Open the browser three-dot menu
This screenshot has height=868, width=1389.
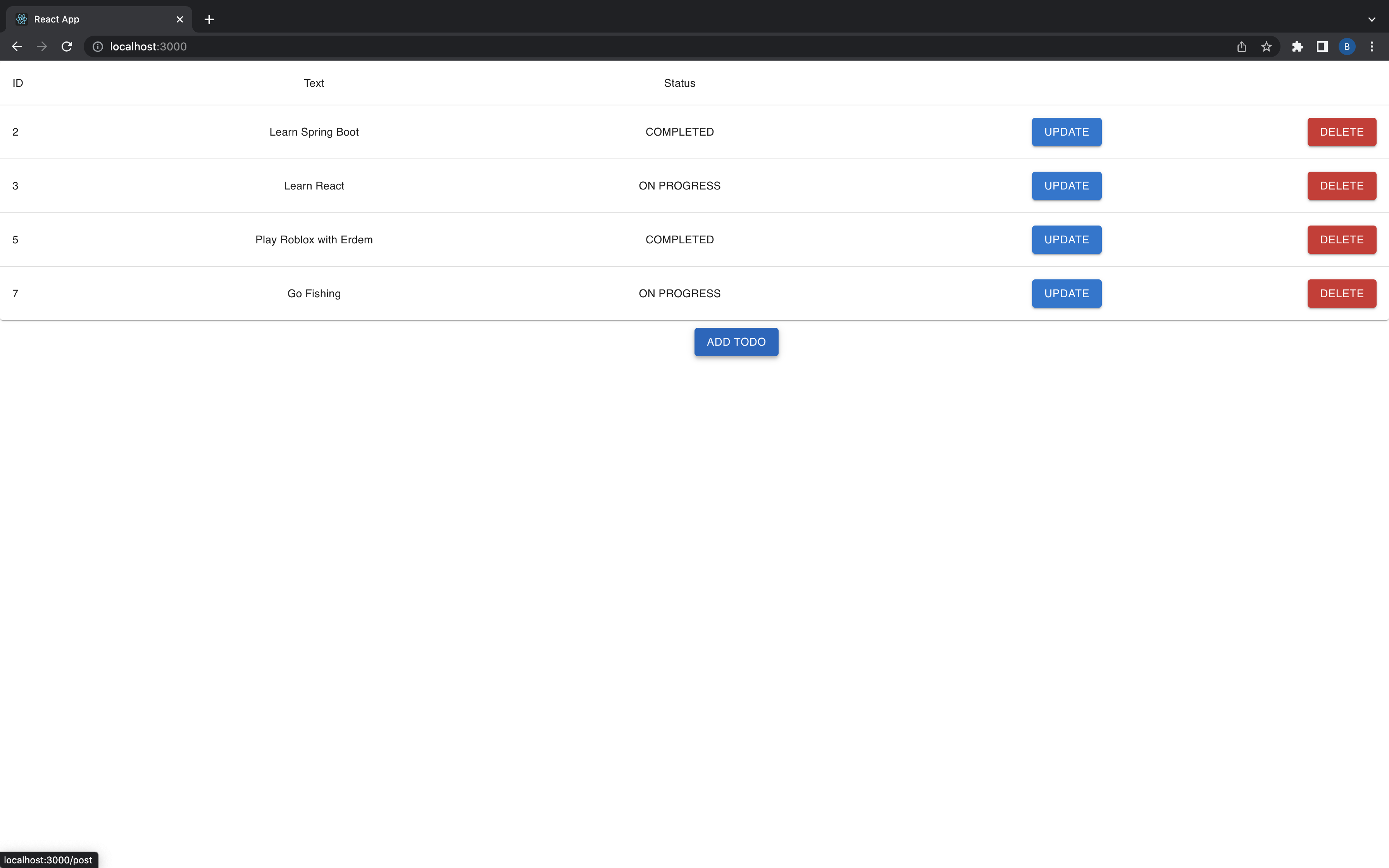point(1372,46)
